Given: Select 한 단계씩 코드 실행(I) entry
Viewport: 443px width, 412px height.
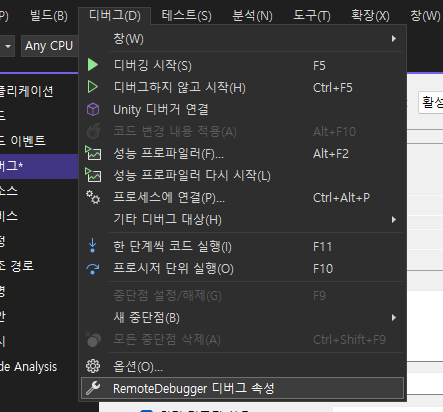Looking at the screenshot, I should (242, 246).
